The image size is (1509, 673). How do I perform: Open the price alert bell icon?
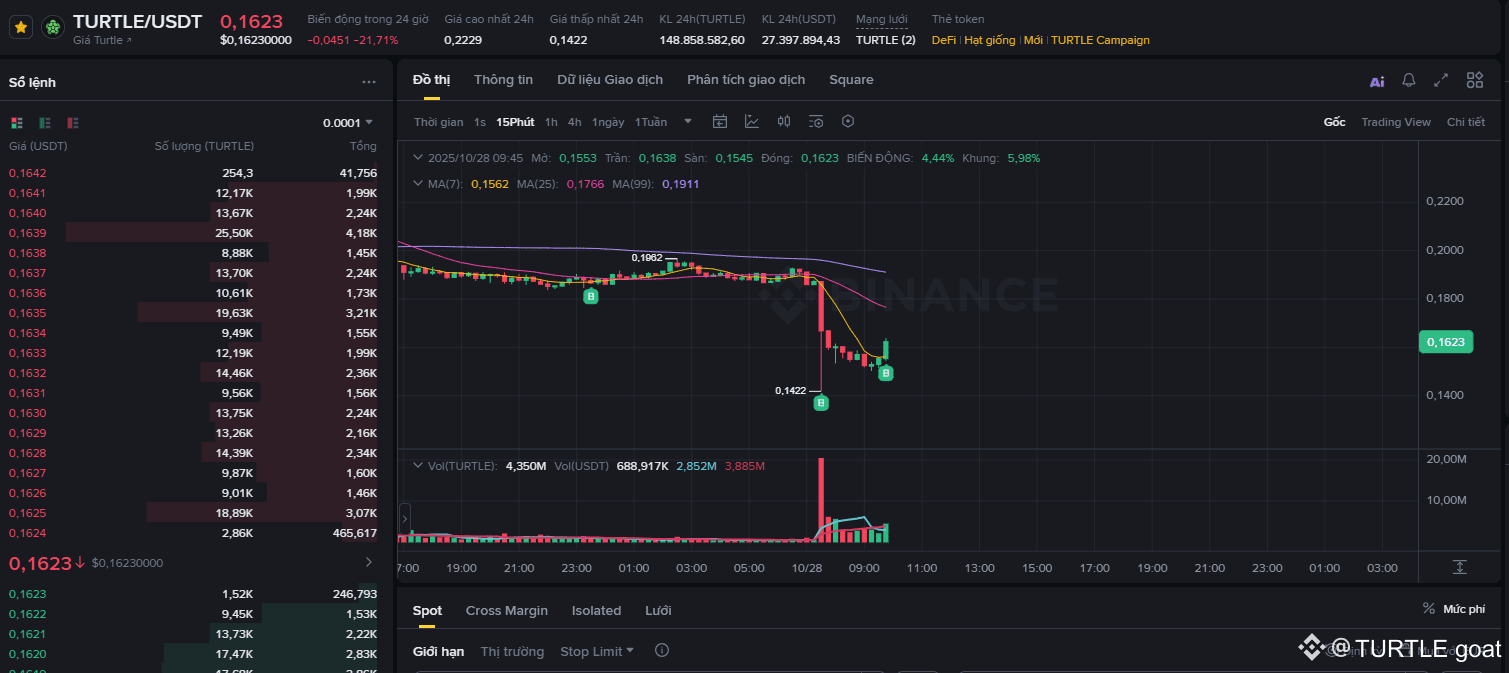[x=1409, y=81]
